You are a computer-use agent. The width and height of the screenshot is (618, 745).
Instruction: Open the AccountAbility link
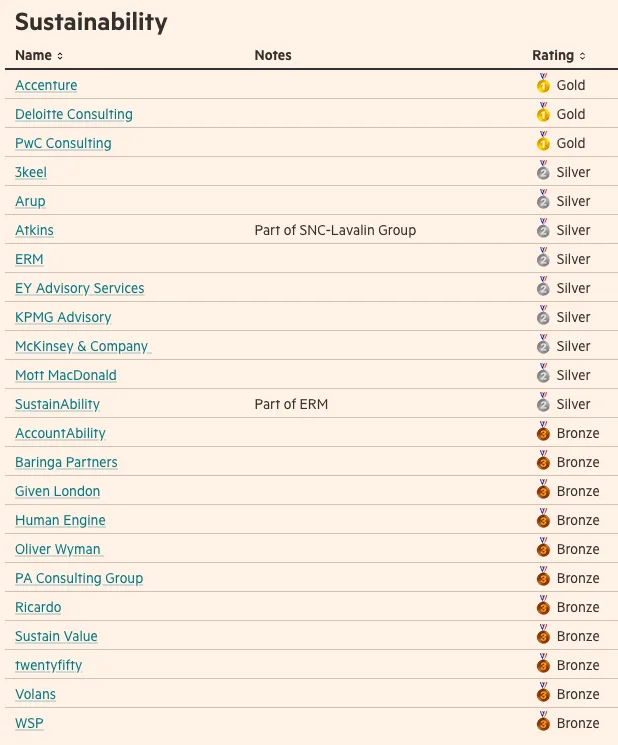(60, 433)
